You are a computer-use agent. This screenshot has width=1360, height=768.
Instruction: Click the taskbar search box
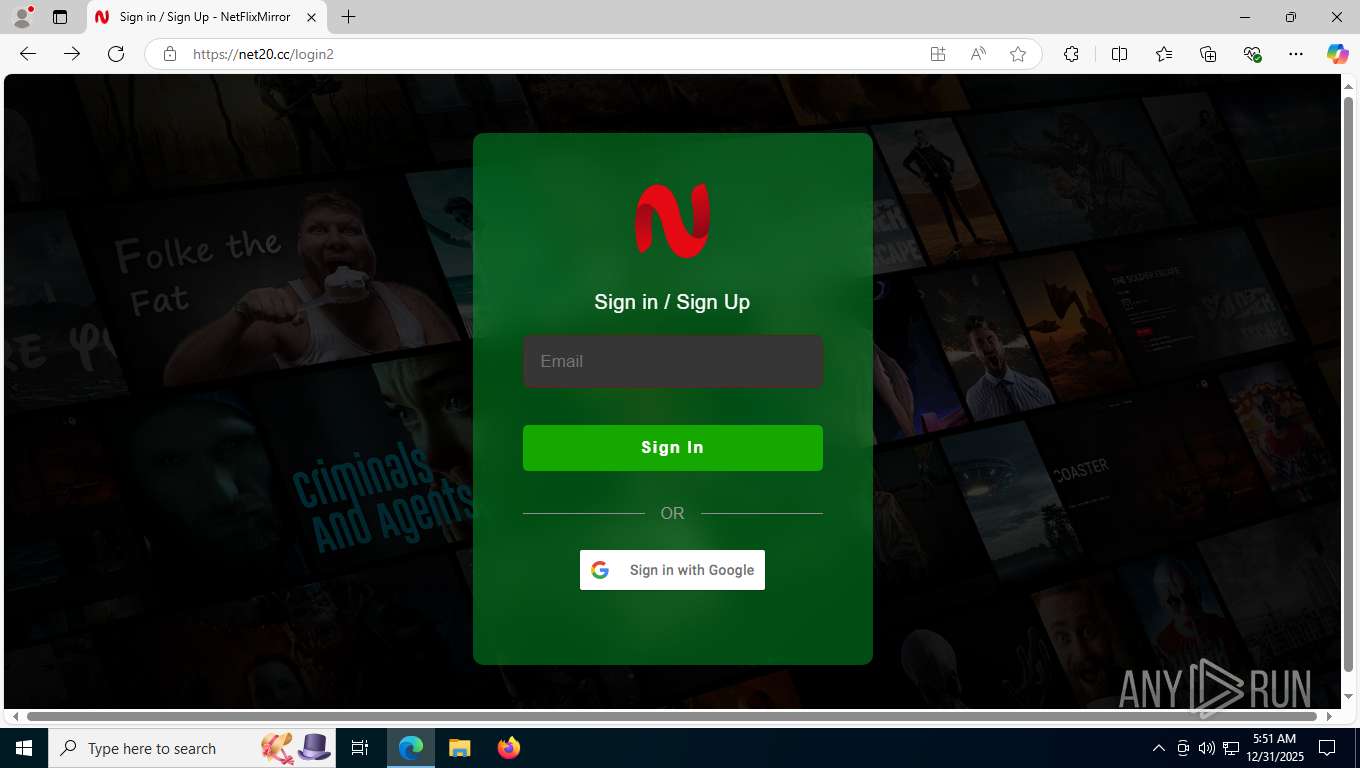coord(193,748)
